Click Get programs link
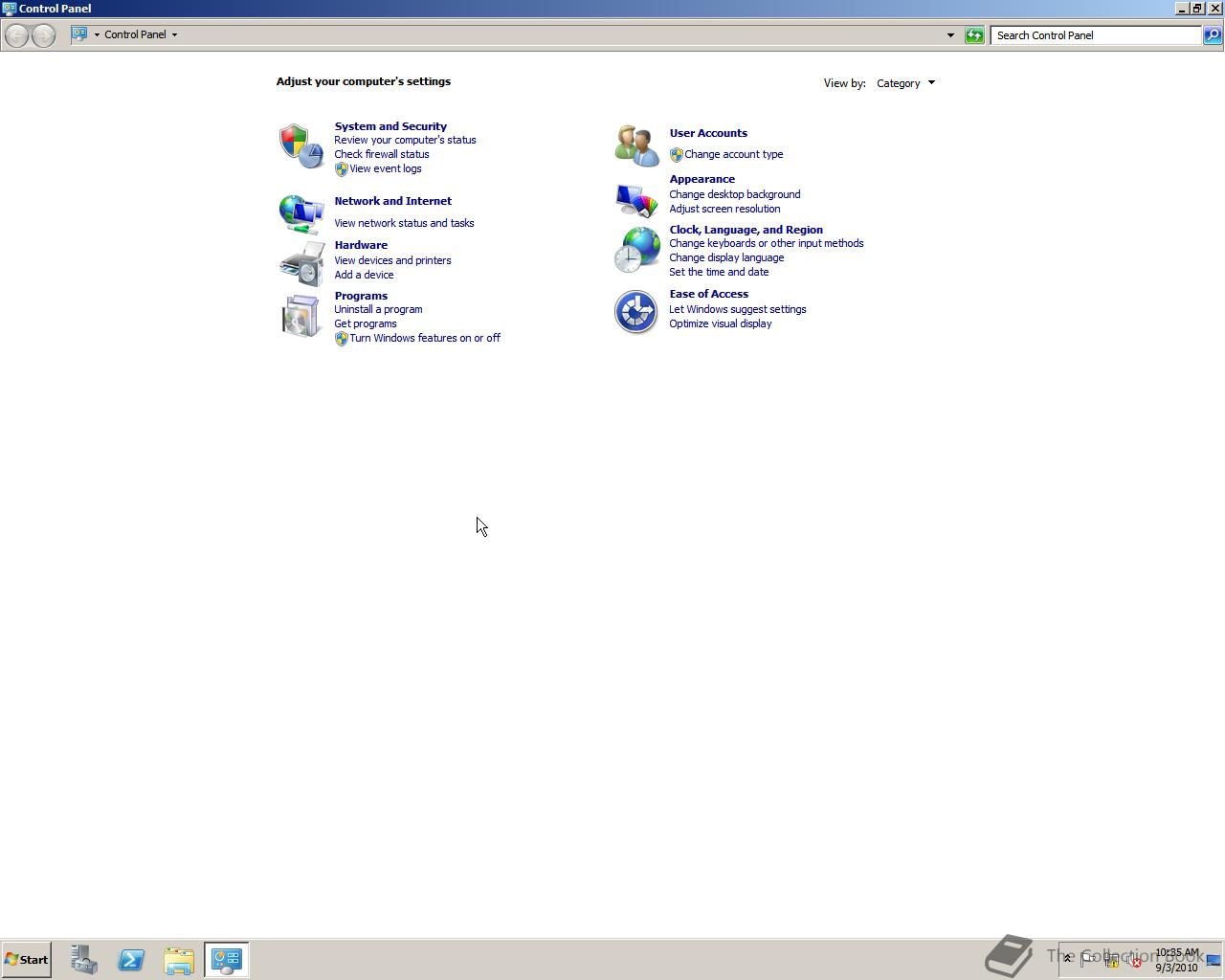This screenshot has width=1225, height=980. click(365, 323)
